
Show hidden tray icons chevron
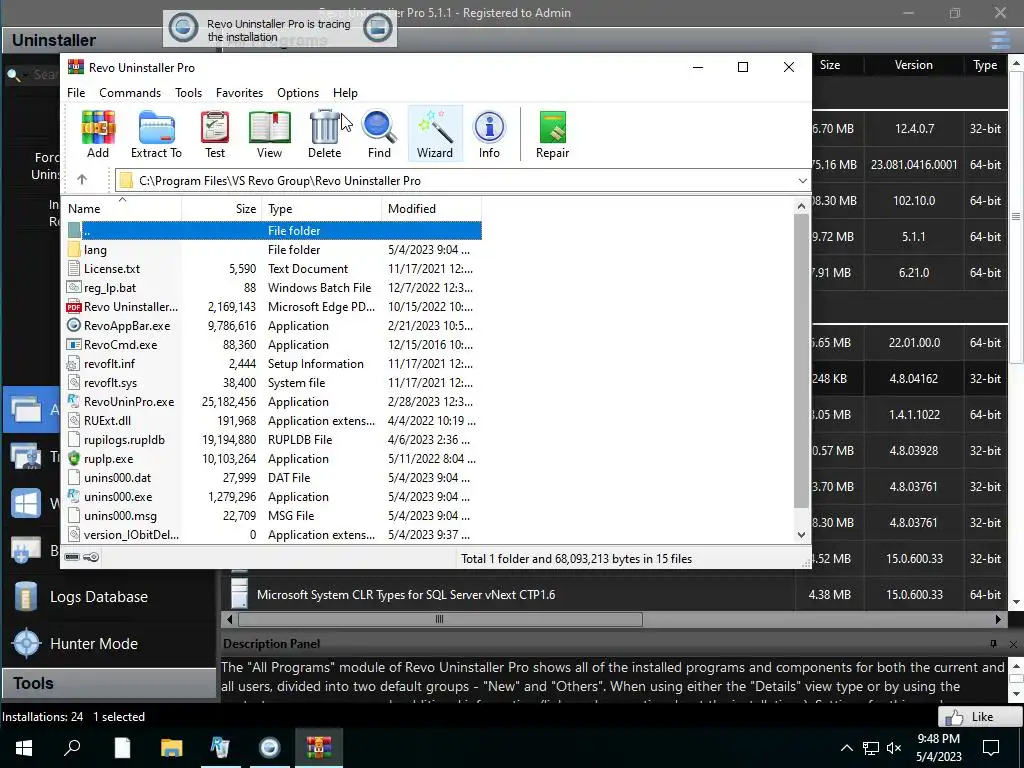[x=846, y=748]
